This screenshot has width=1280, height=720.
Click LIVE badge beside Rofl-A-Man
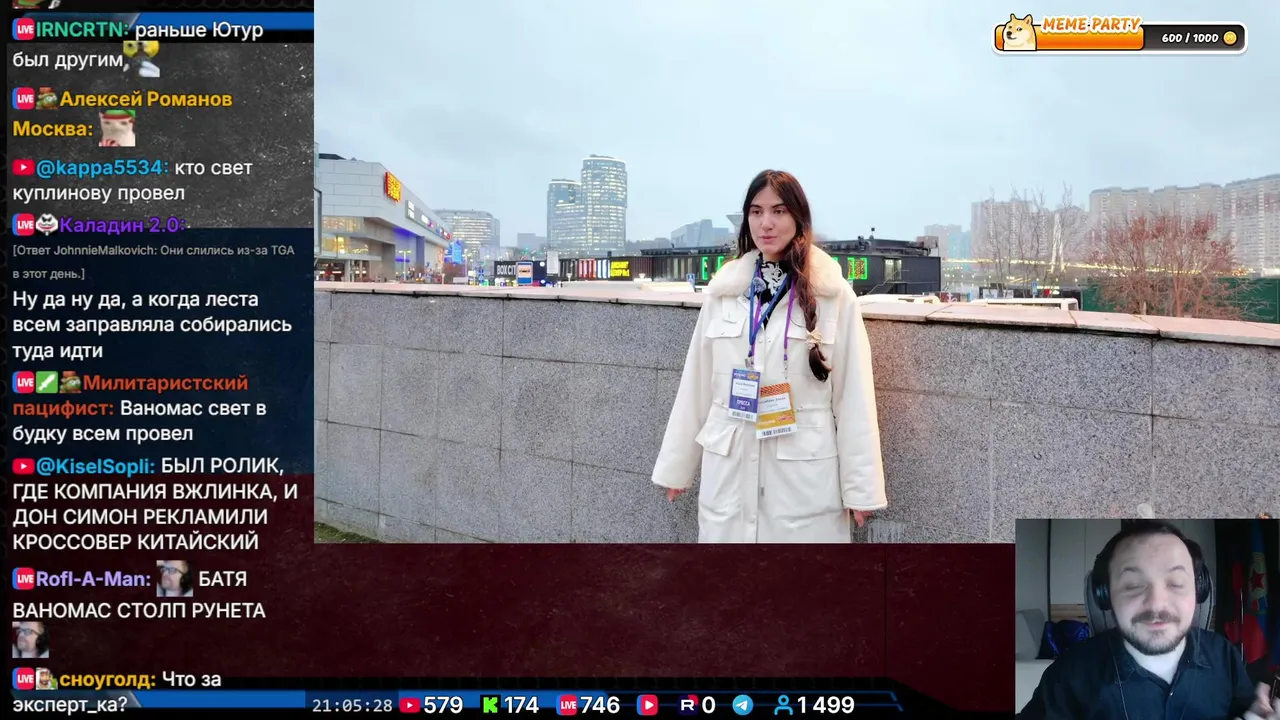pos(24,578)
